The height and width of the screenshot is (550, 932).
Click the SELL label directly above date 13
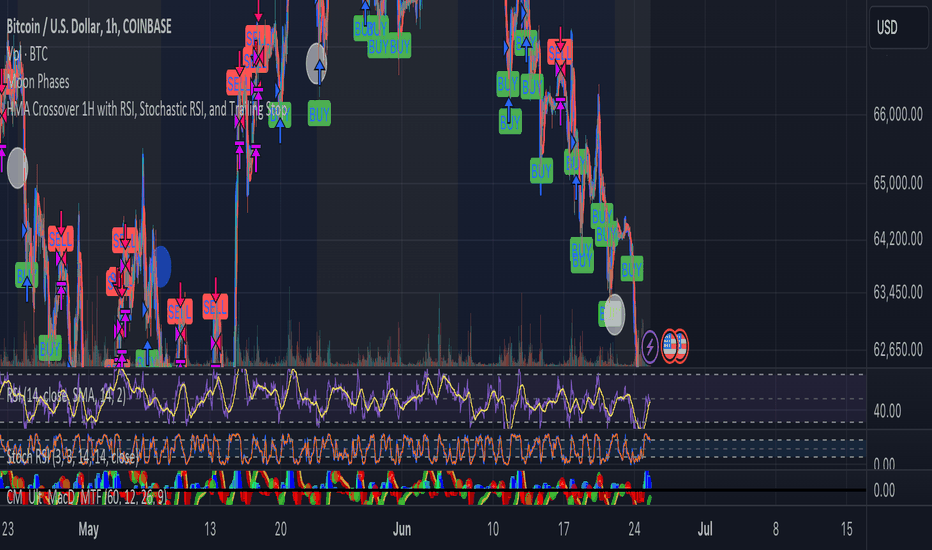coord(215,307)
